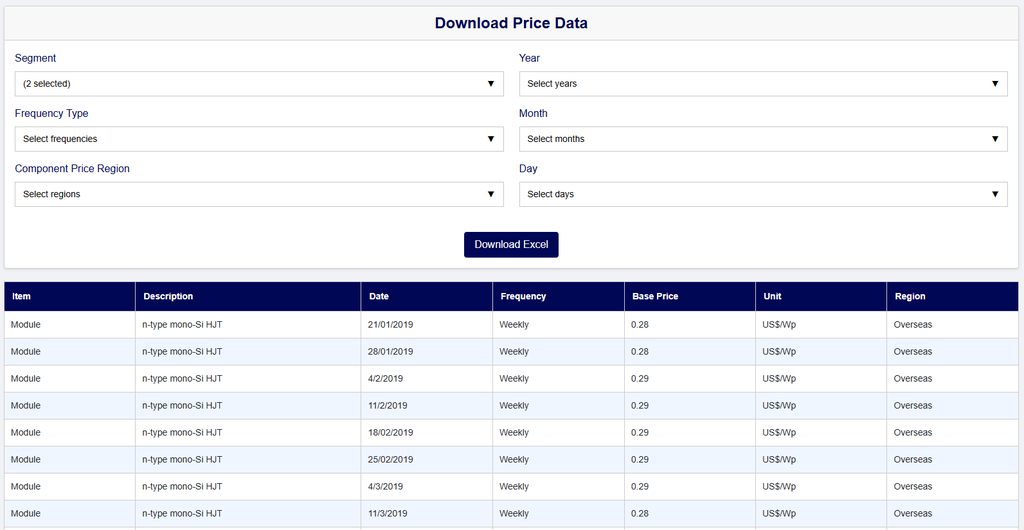Open the Month 'Select months' dropdown
1024x530 pixels.
(x=763, y=139)
